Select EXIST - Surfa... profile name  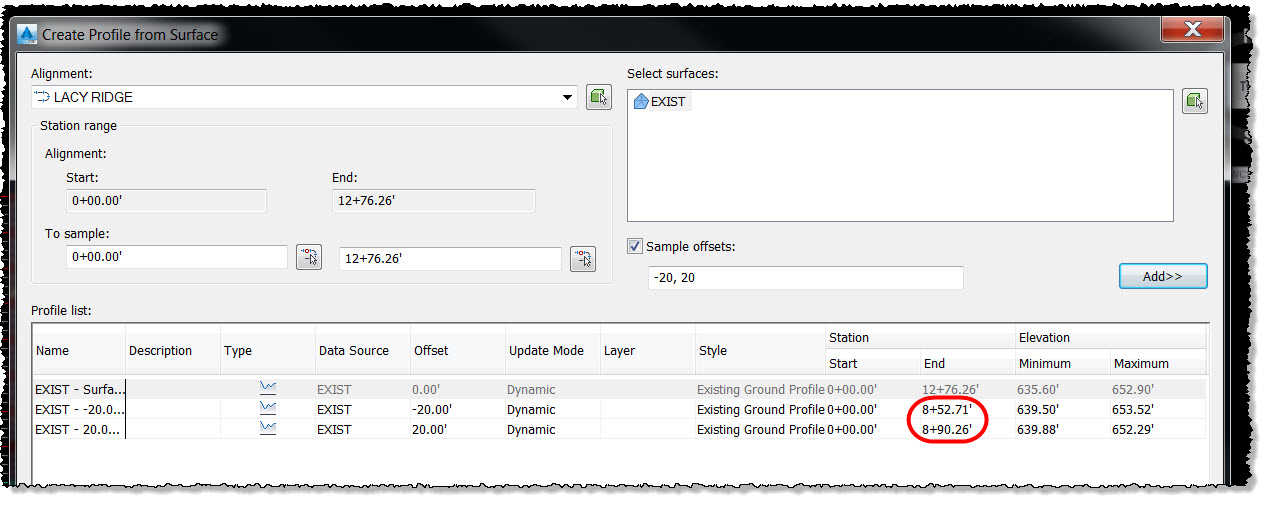(79, 389)
